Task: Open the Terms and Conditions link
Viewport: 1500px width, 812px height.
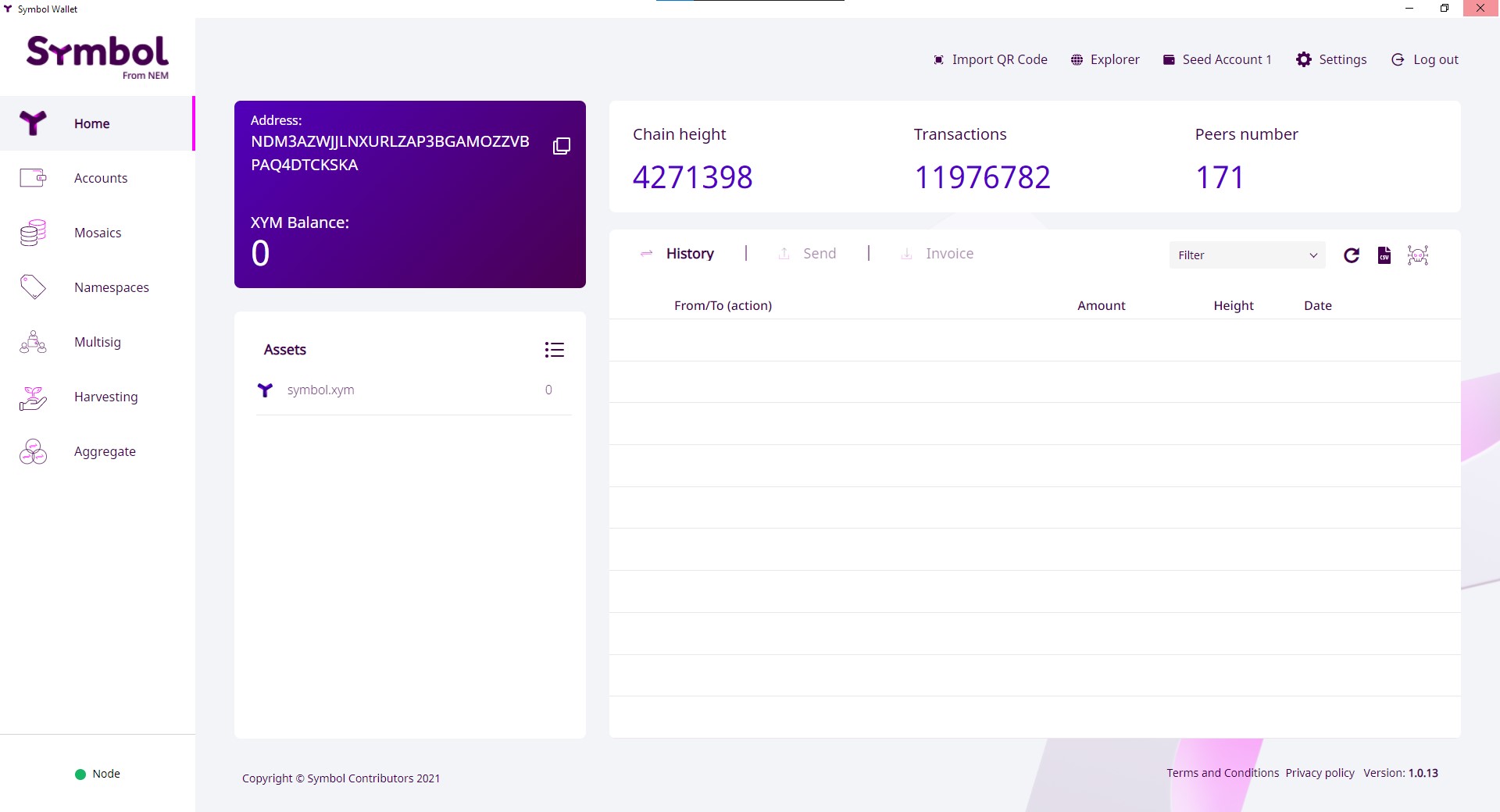Action: [1223, 773]
